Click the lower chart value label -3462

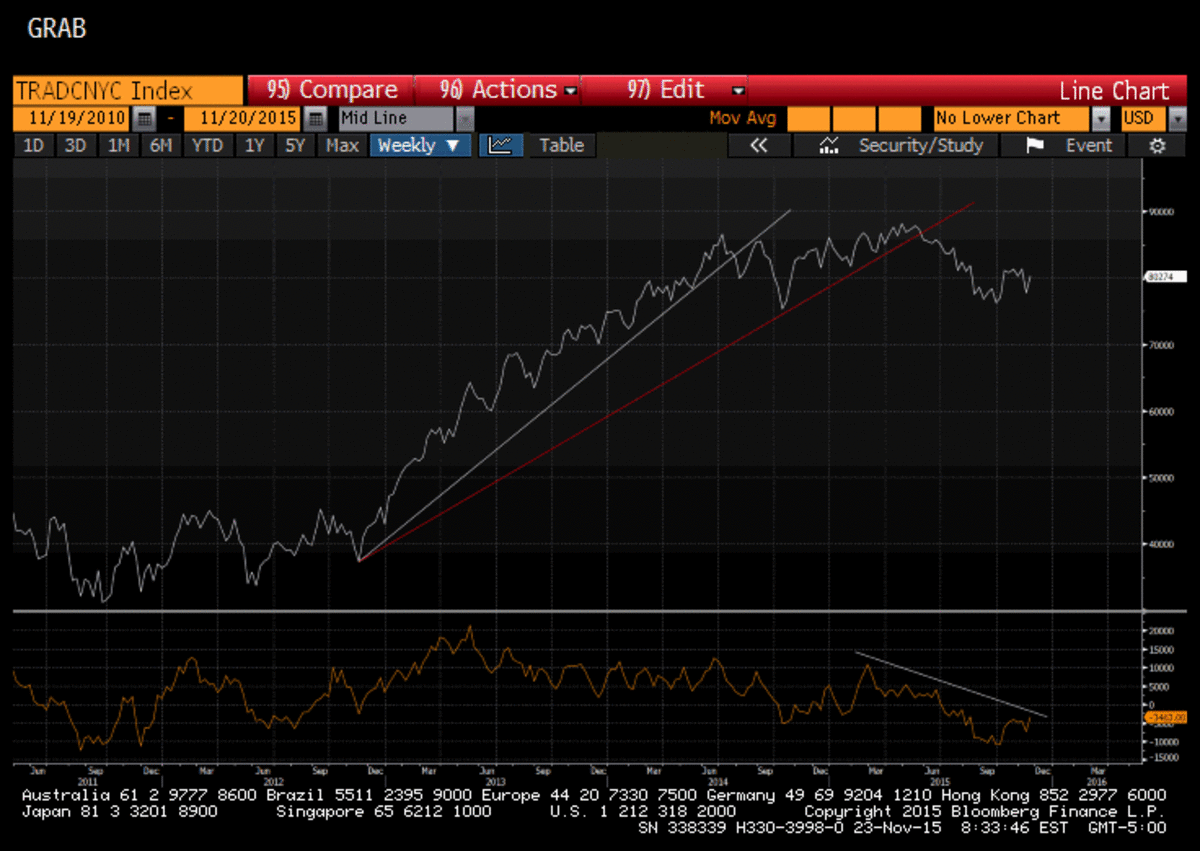click(1164, 717)
